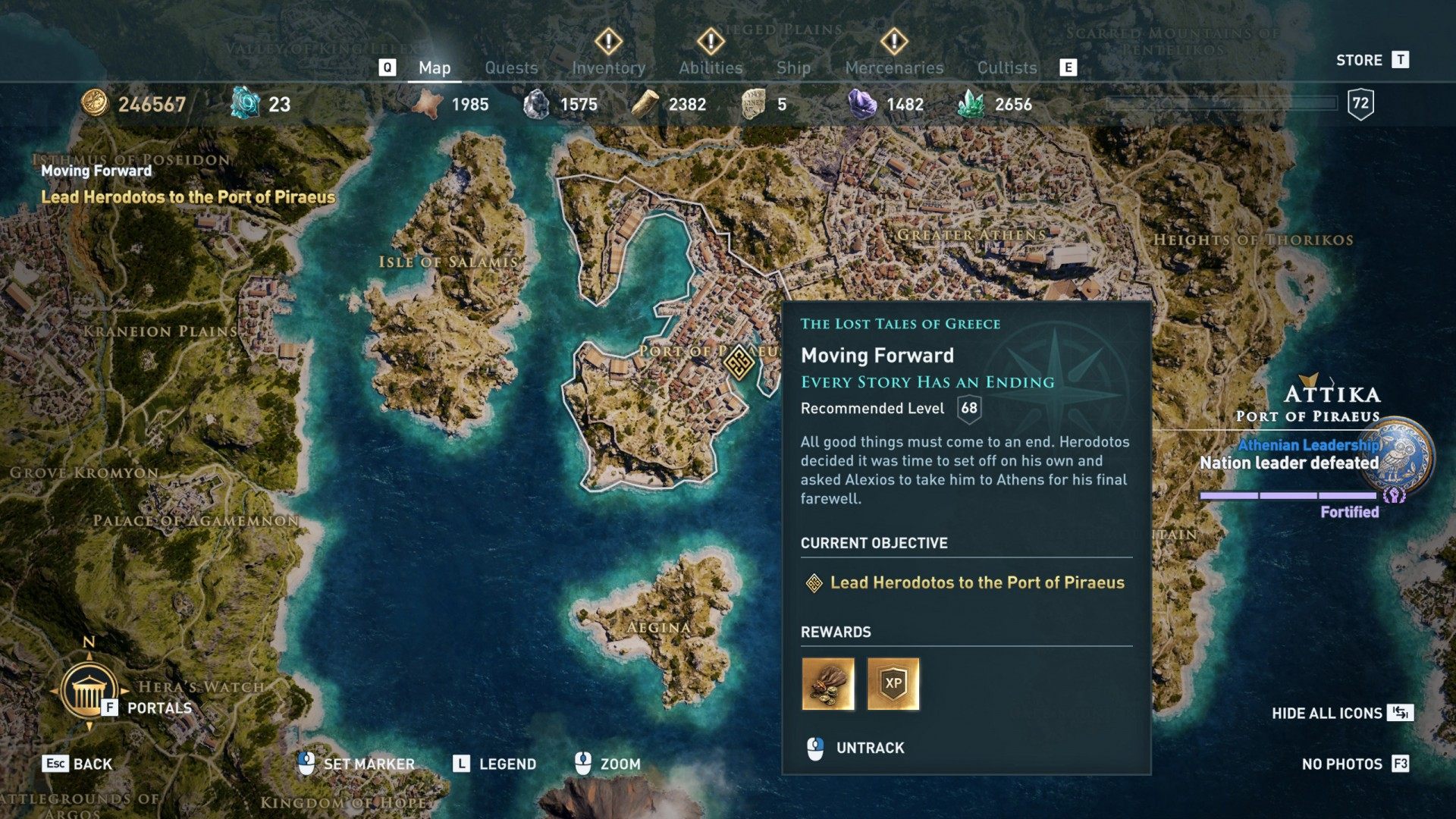
Task: Click the player level 72 shield
Action: 1361,104
